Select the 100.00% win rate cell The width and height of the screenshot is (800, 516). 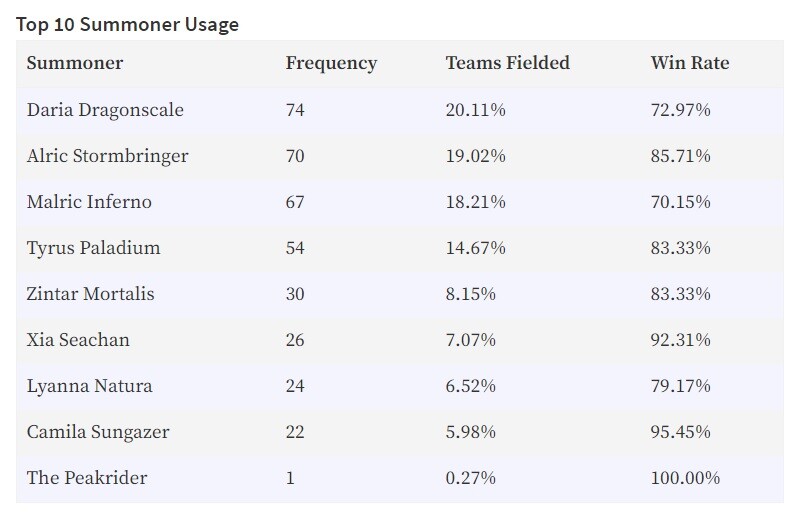click(685, 478)
